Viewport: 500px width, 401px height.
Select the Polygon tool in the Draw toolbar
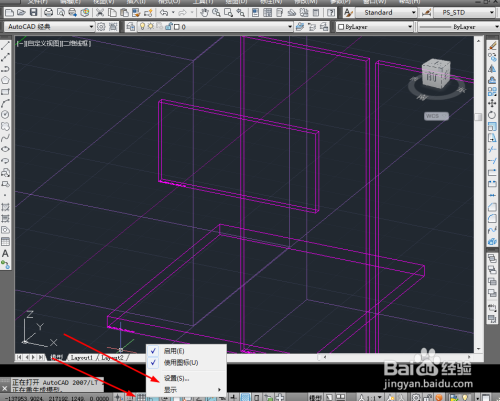5,80
